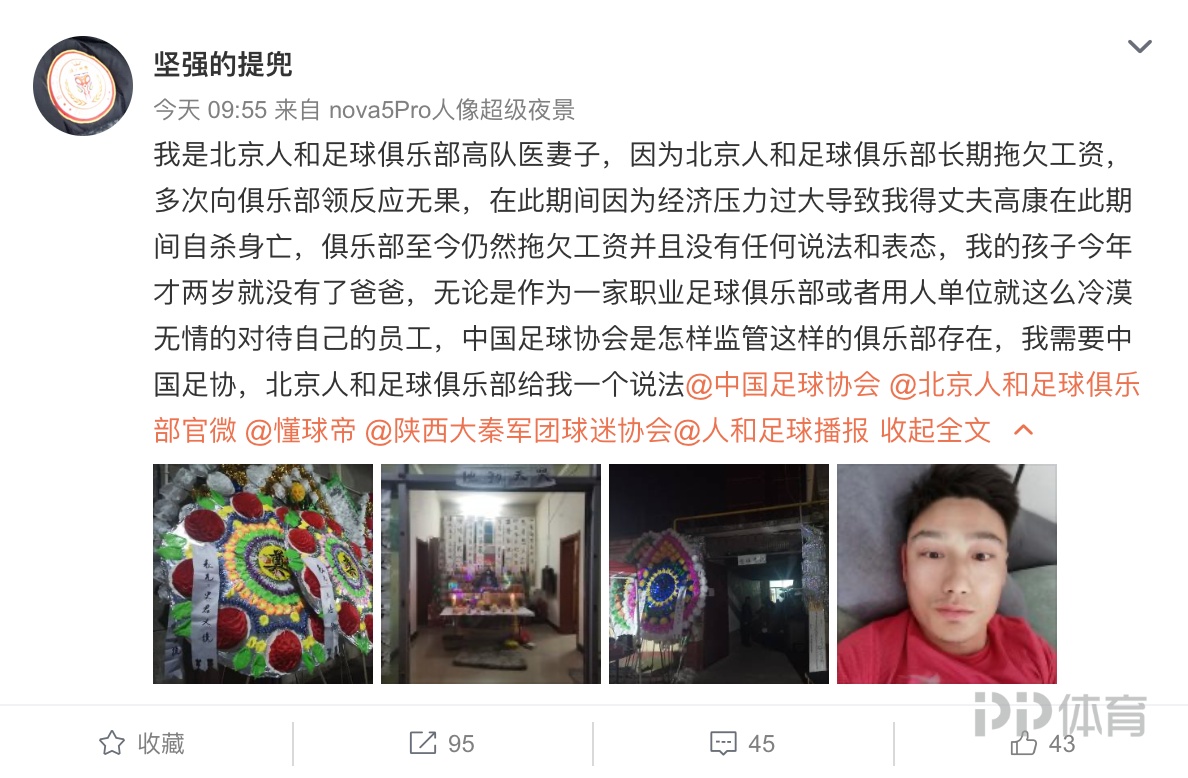View the selfie photo in red shirt

click(947, 574)
